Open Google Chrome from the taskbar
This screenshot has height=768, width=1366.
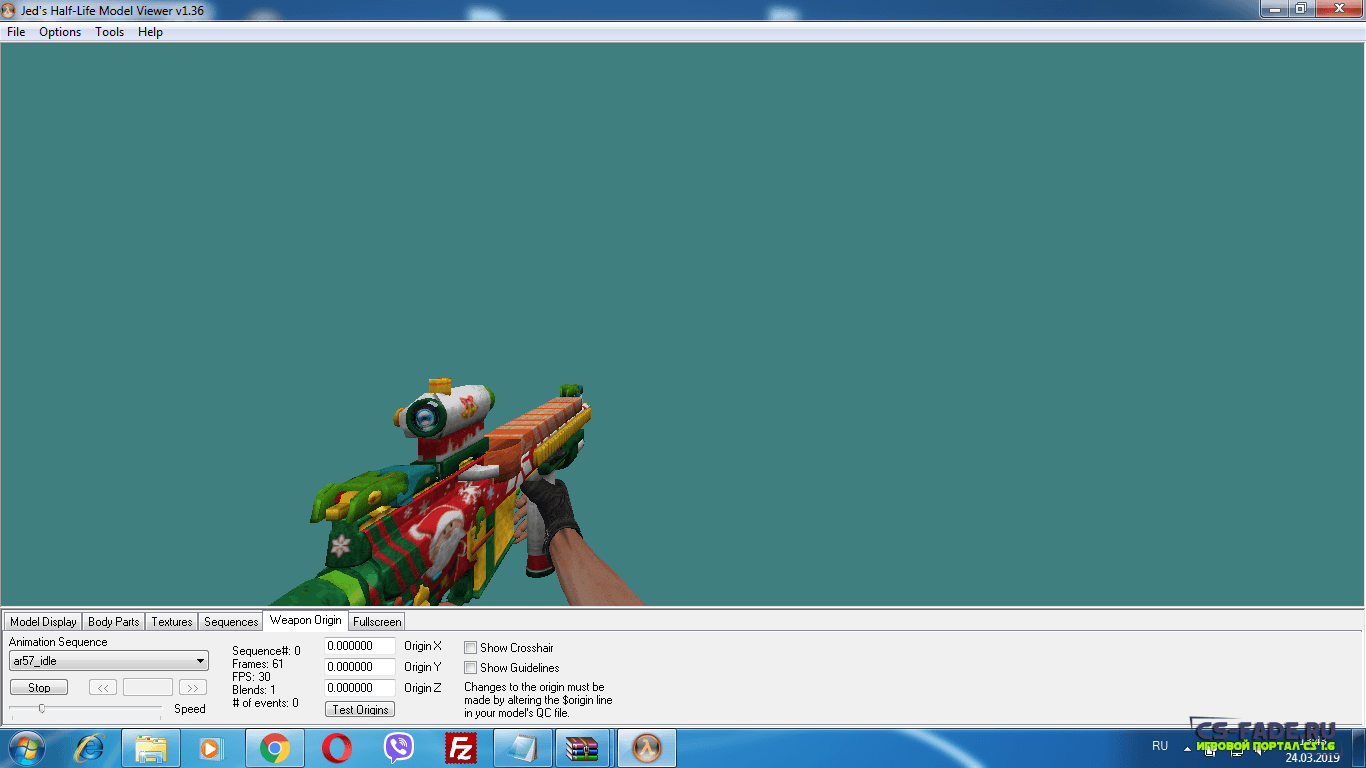click(x=275, y=748)
